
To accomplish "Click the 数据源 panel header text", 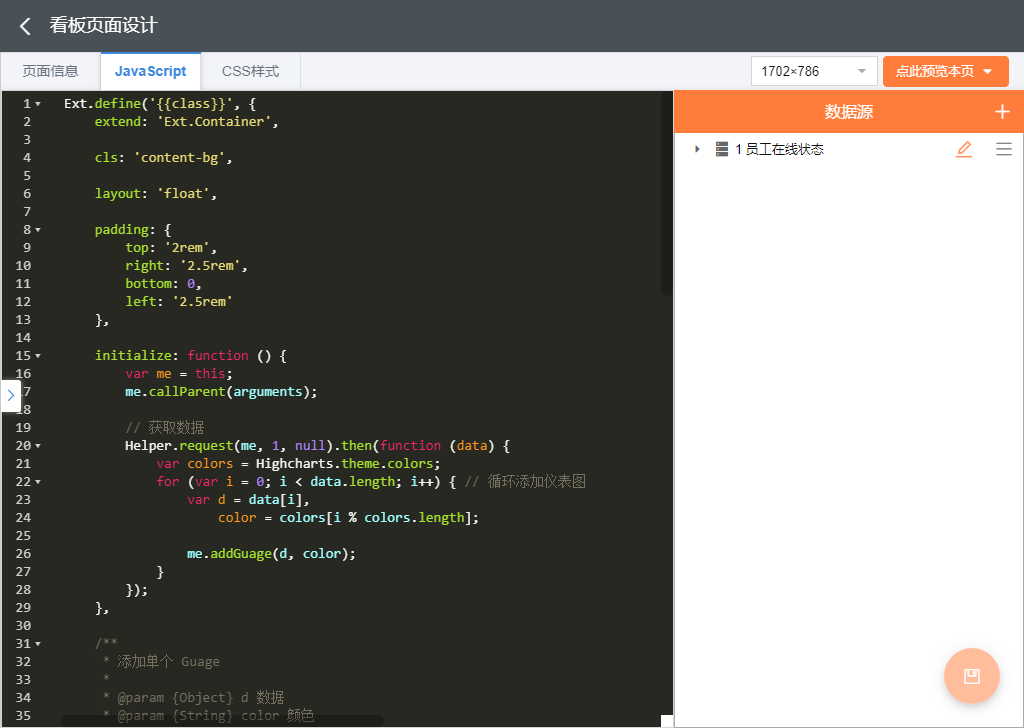I will click(x=848, y=112).
